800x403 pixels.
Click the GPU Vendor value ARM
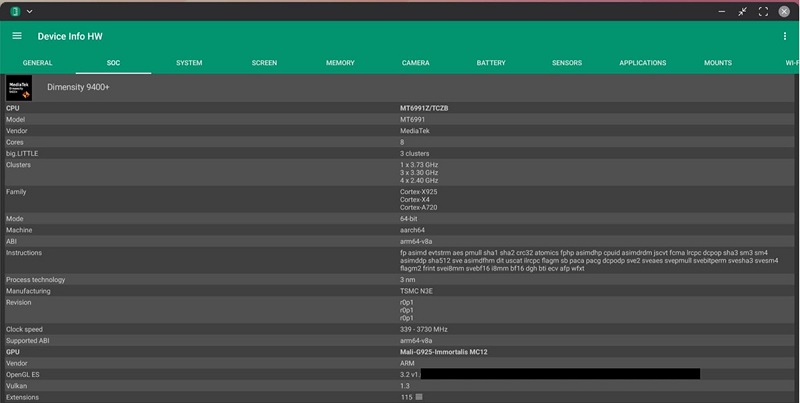[x=407, y=363]
